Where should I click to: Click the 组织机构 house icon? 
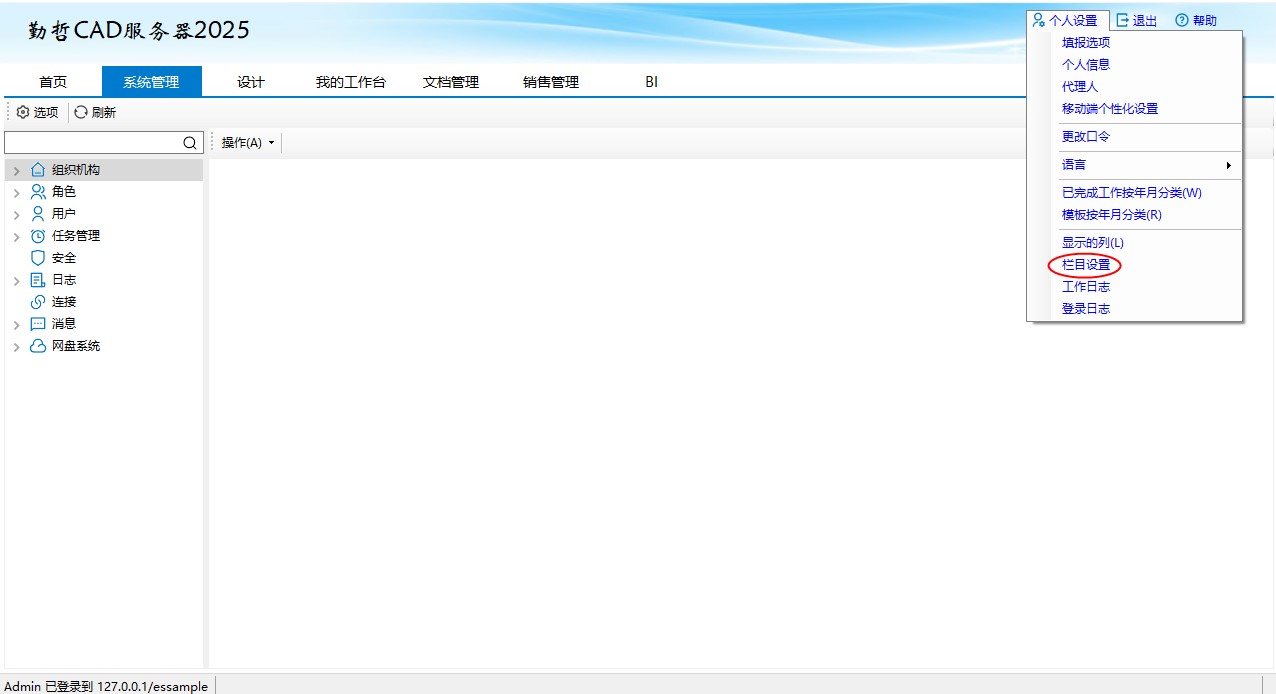[x=38, y=170]
